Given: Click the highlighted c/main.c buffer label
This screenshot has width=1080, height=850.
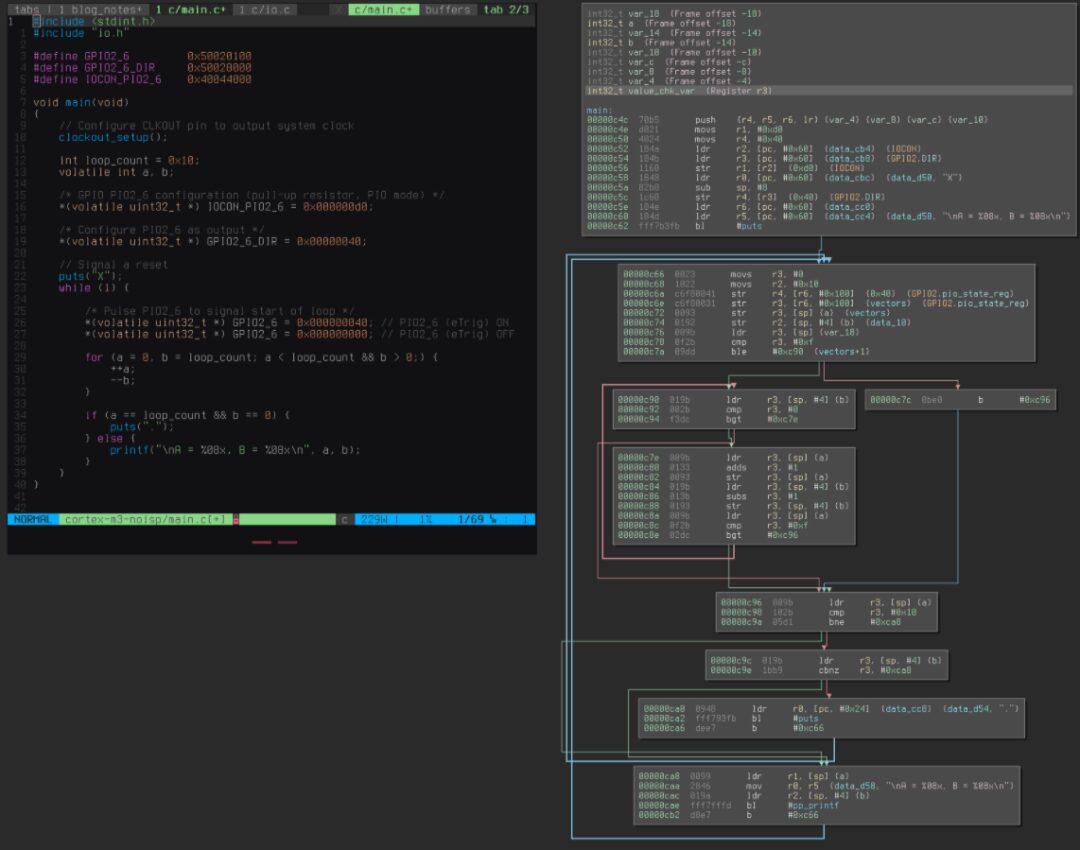Looking at the screenshot, I should coord(383,10).
